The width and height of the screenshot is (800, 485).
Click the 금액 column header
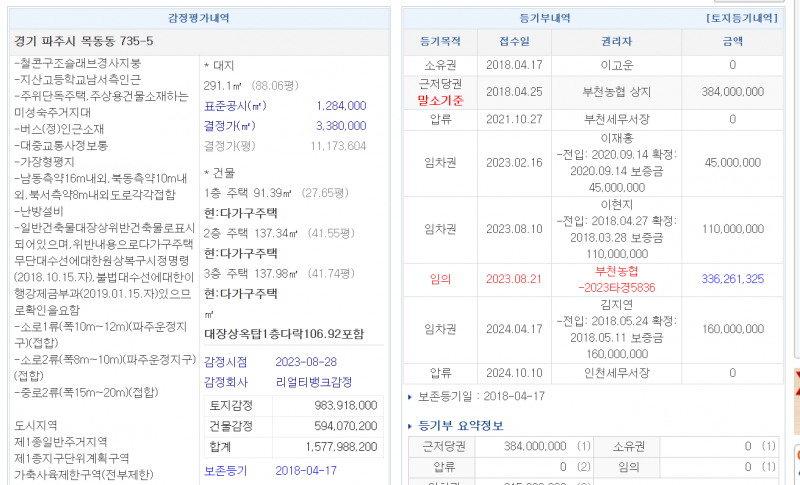tap(733, 42)
